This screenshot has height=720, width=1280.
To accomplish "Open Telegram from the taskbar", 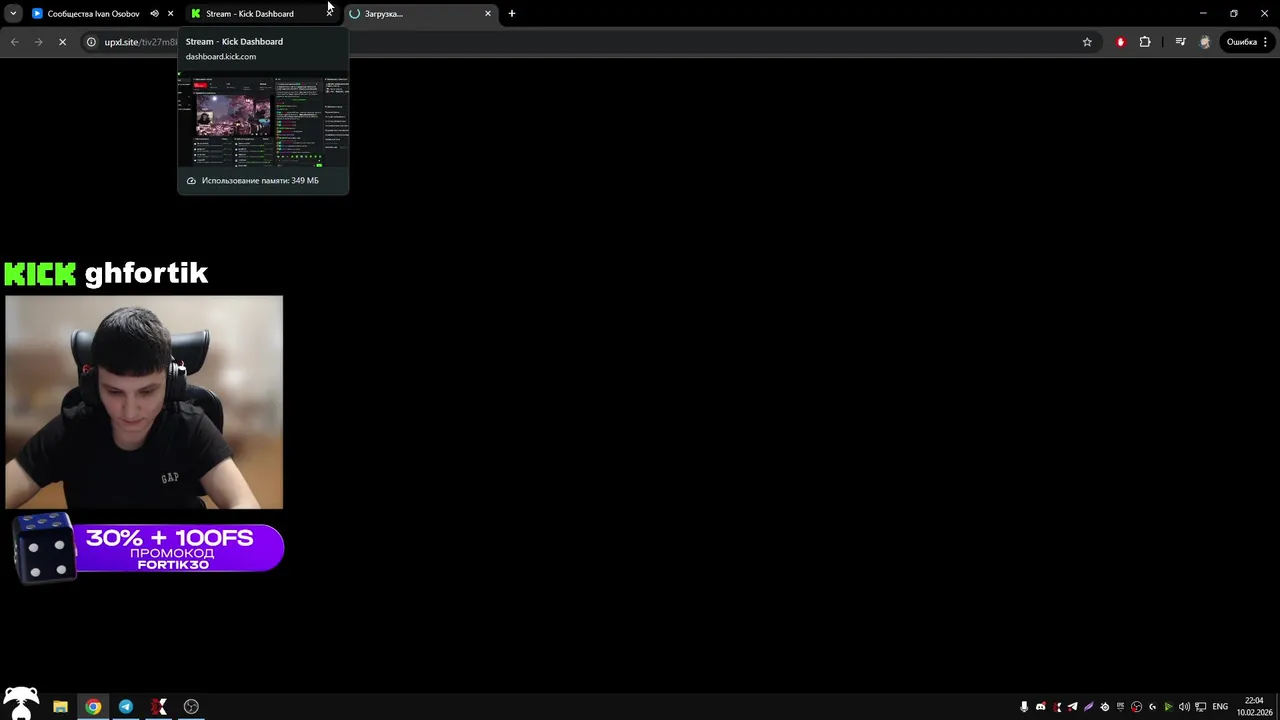I will coord(126,707).
